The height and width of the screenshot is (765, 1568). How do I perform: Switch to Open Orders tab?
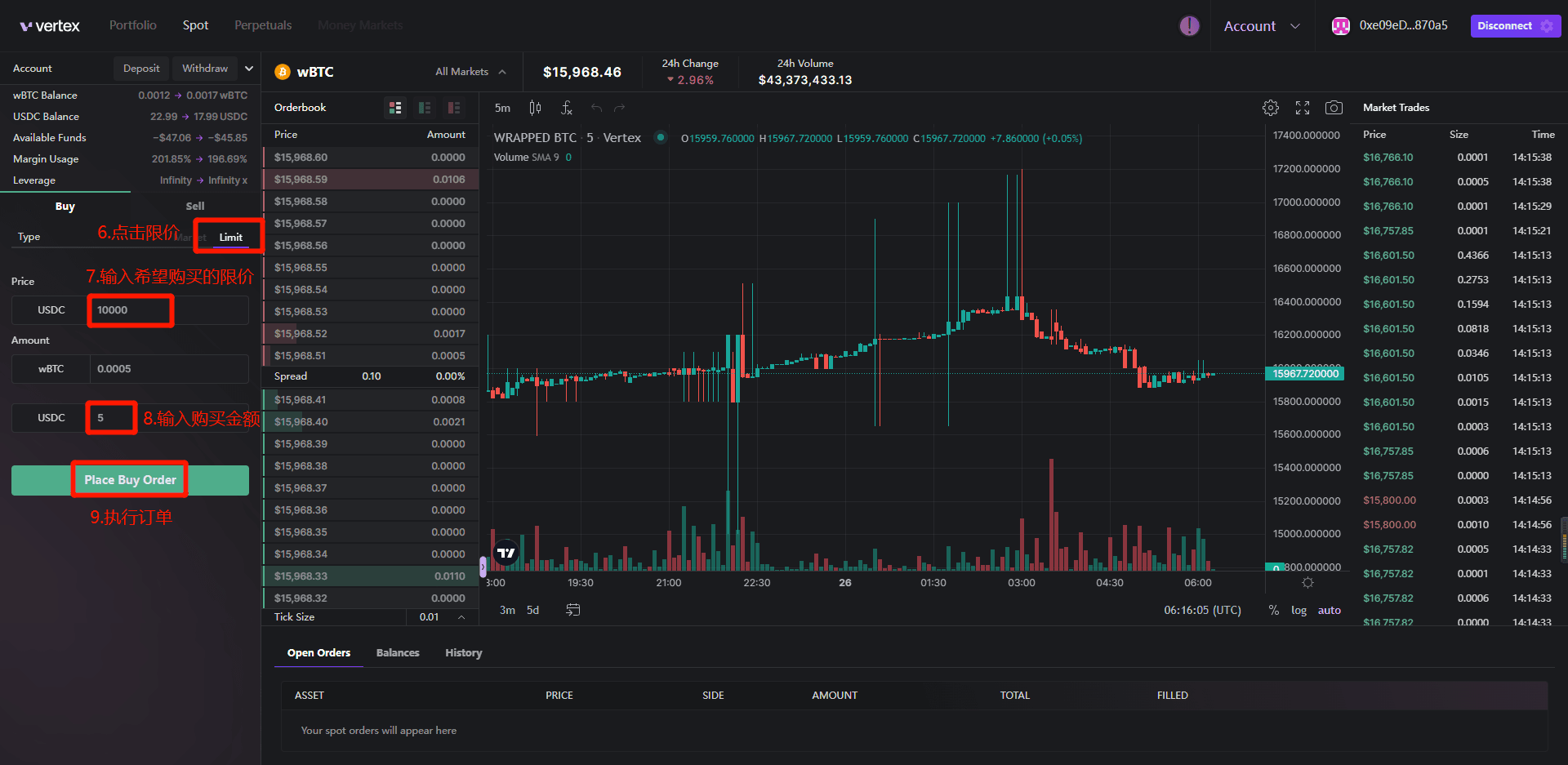click(318, 653)
